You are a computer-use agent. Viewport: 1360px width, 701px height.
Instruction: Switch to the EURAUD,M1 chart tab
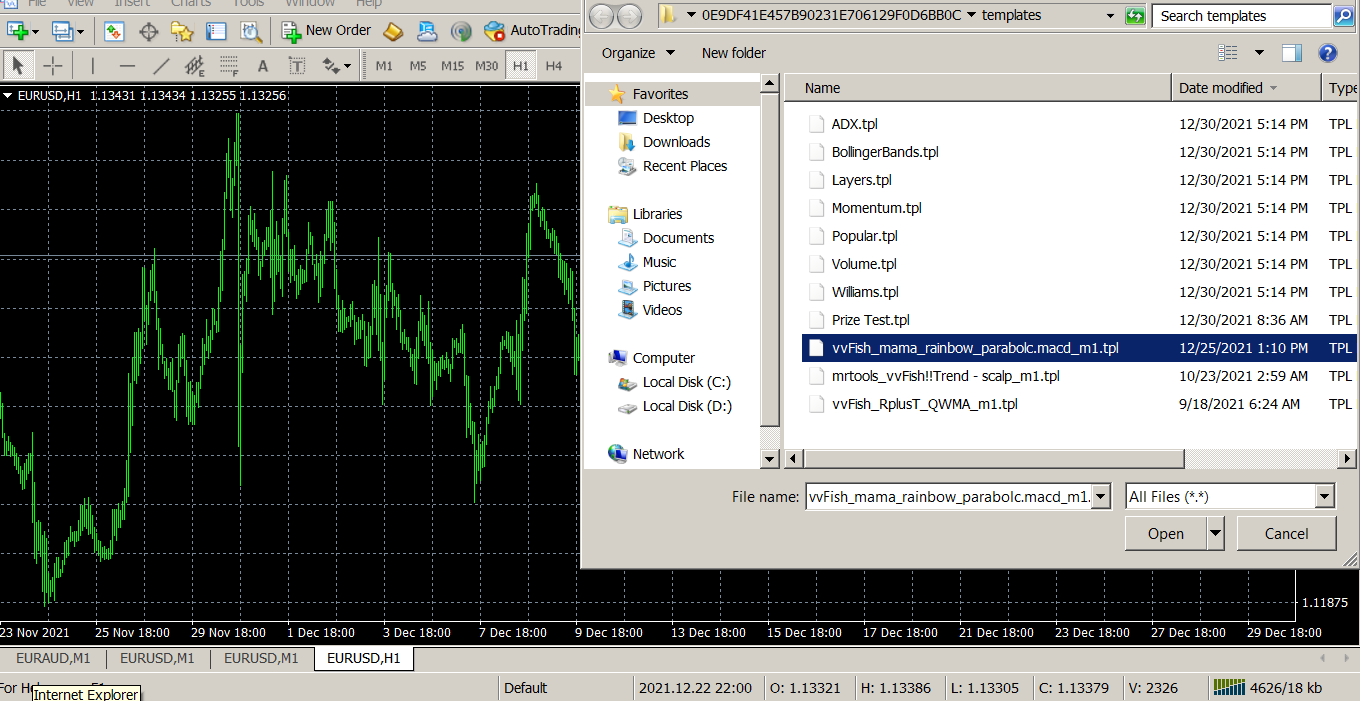click(x=53, y=658)
